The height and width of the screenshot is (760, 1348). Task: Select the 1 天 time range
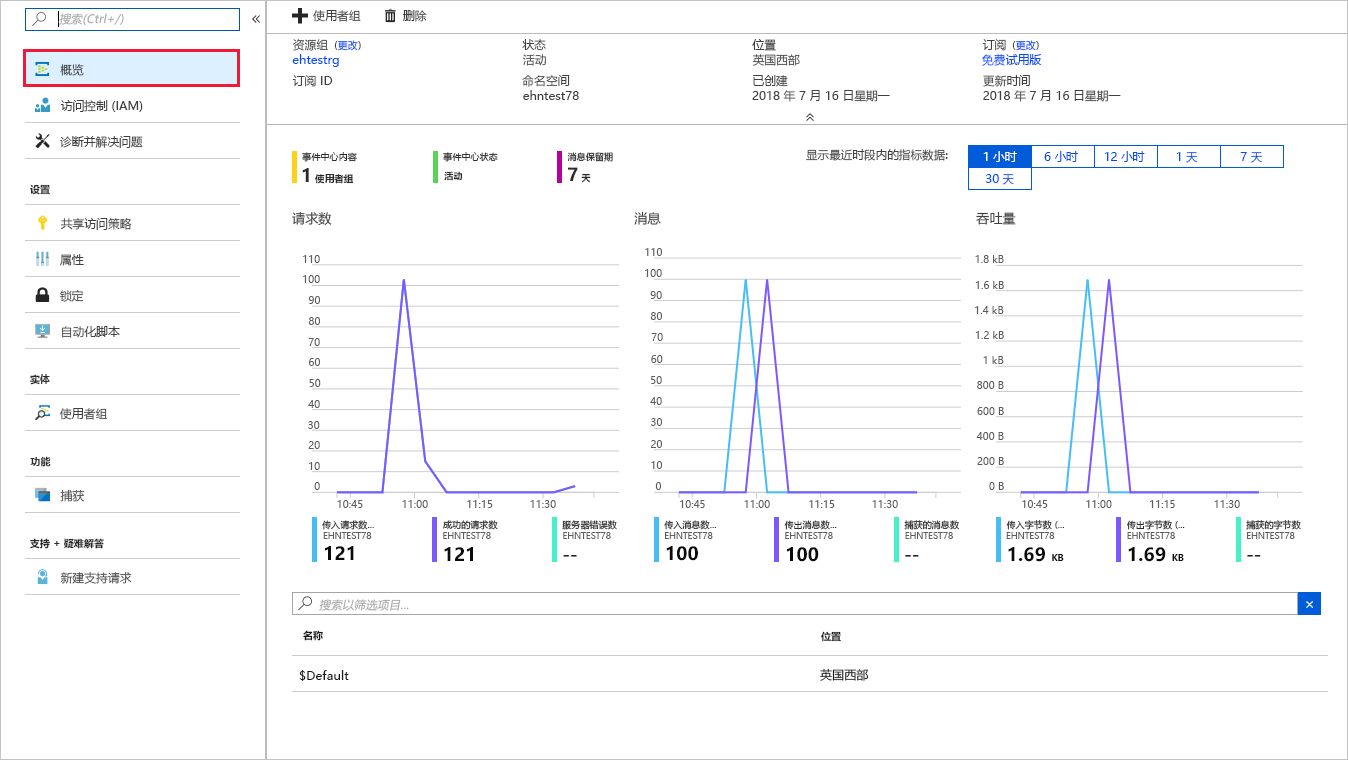coord(1188,157)
